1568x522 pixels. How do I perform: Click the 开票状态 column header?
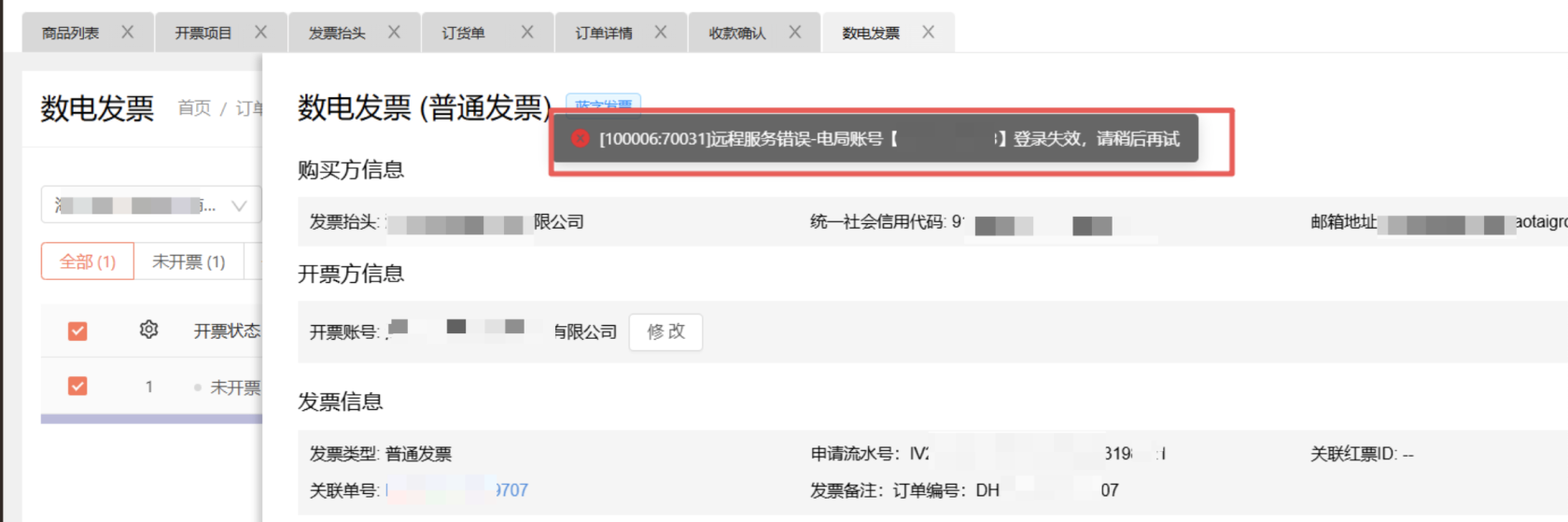coord(227,331)
